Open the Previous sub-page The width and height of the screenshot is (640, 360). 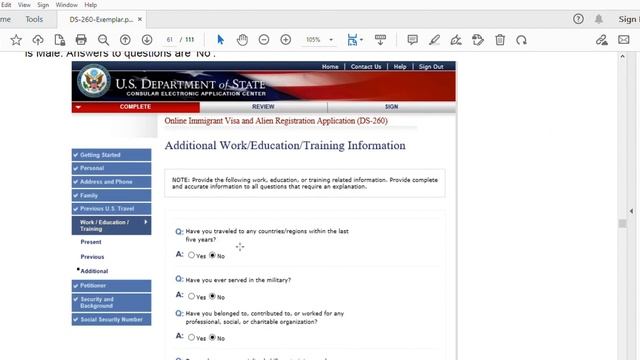92,257
